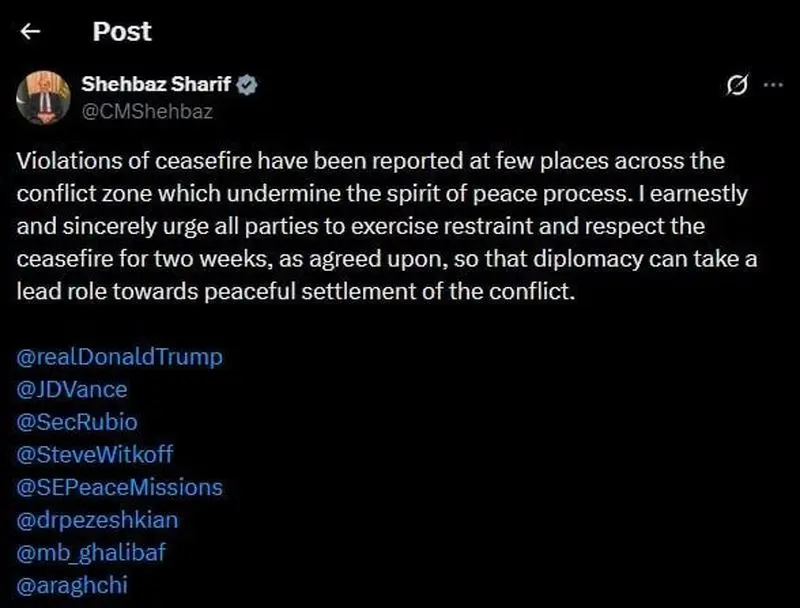The height and width of the screenshot is (608, 800).
Task: Click the word "Violations" starting the post
Action: [x=62, y=161]
